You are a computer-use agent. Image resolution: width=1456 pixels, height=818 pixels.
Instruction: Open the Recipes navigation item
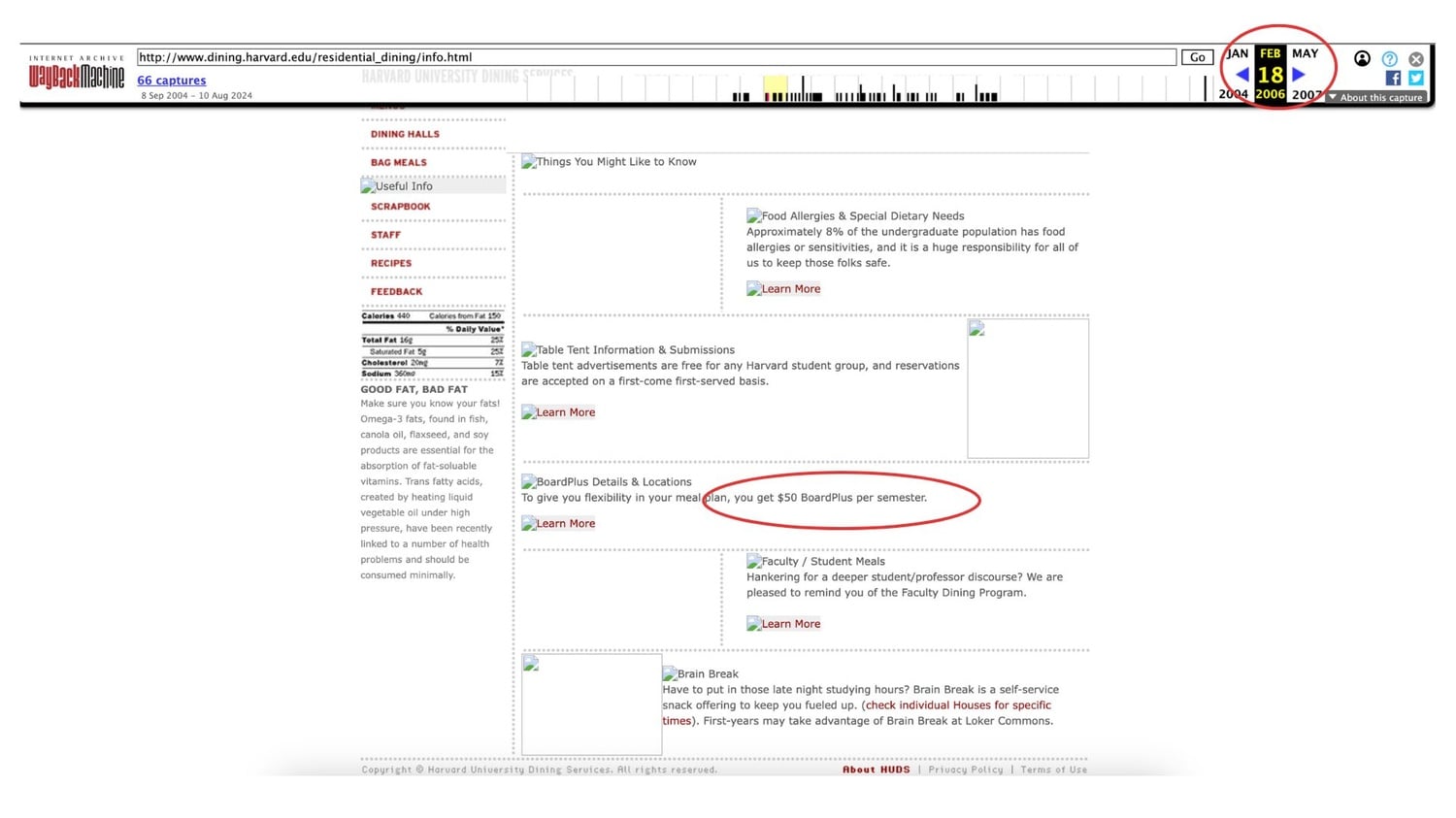tap(391, 263)
